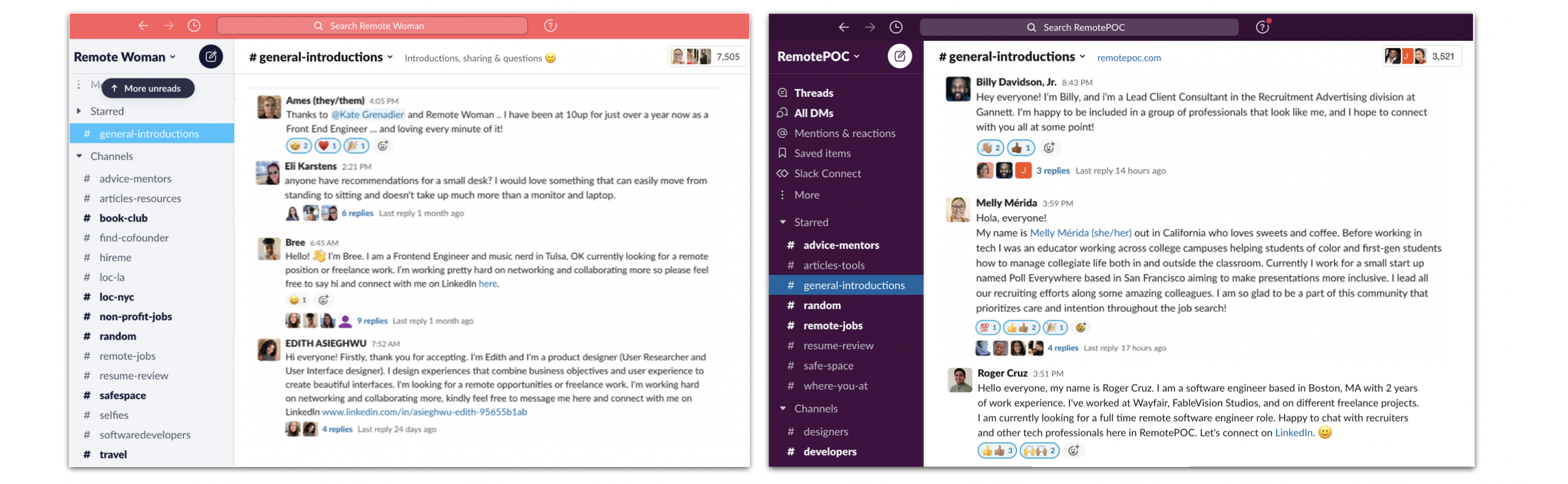Go back in RemotePOC window history

844,27
